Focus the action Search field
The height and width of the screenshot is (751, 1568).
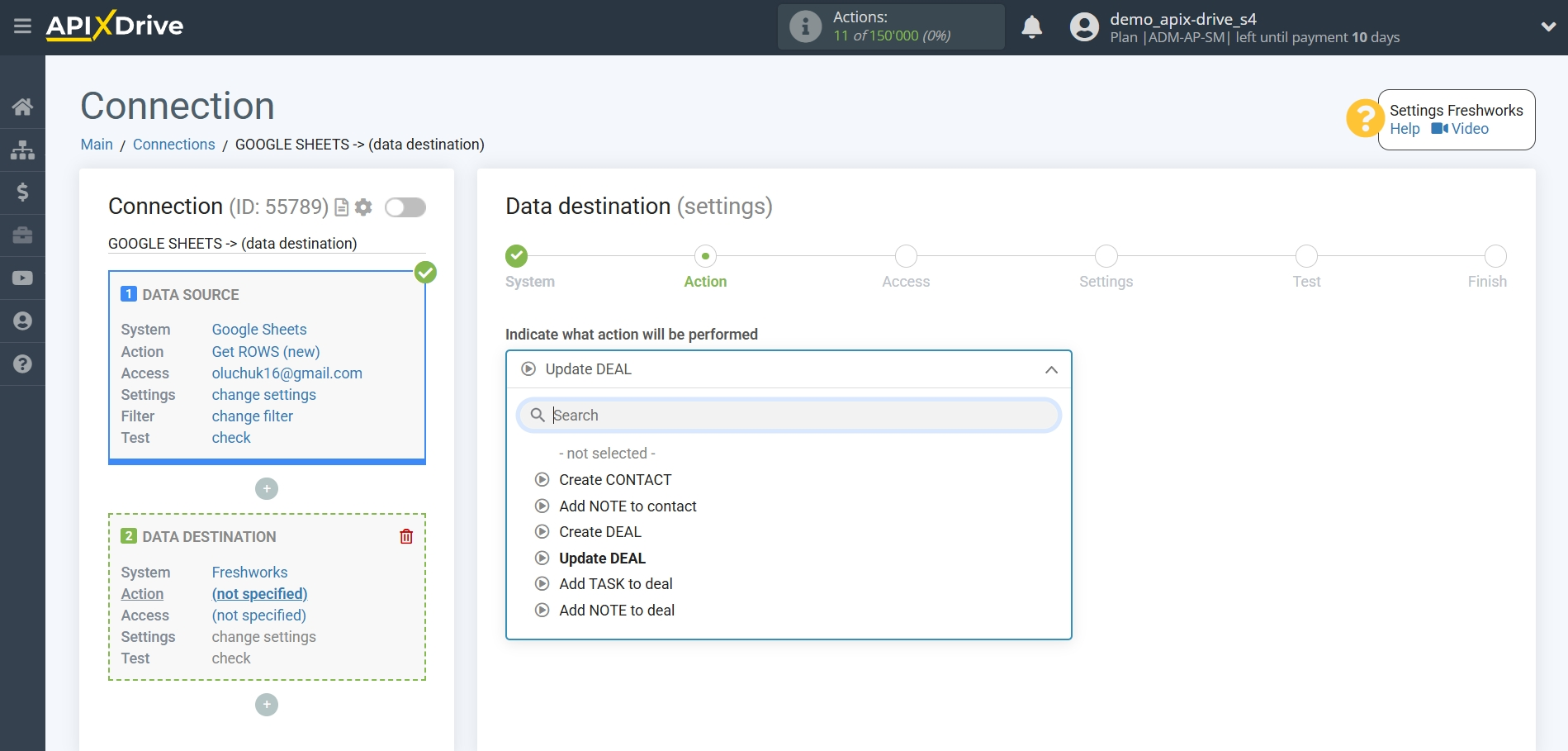pos(789,416)
